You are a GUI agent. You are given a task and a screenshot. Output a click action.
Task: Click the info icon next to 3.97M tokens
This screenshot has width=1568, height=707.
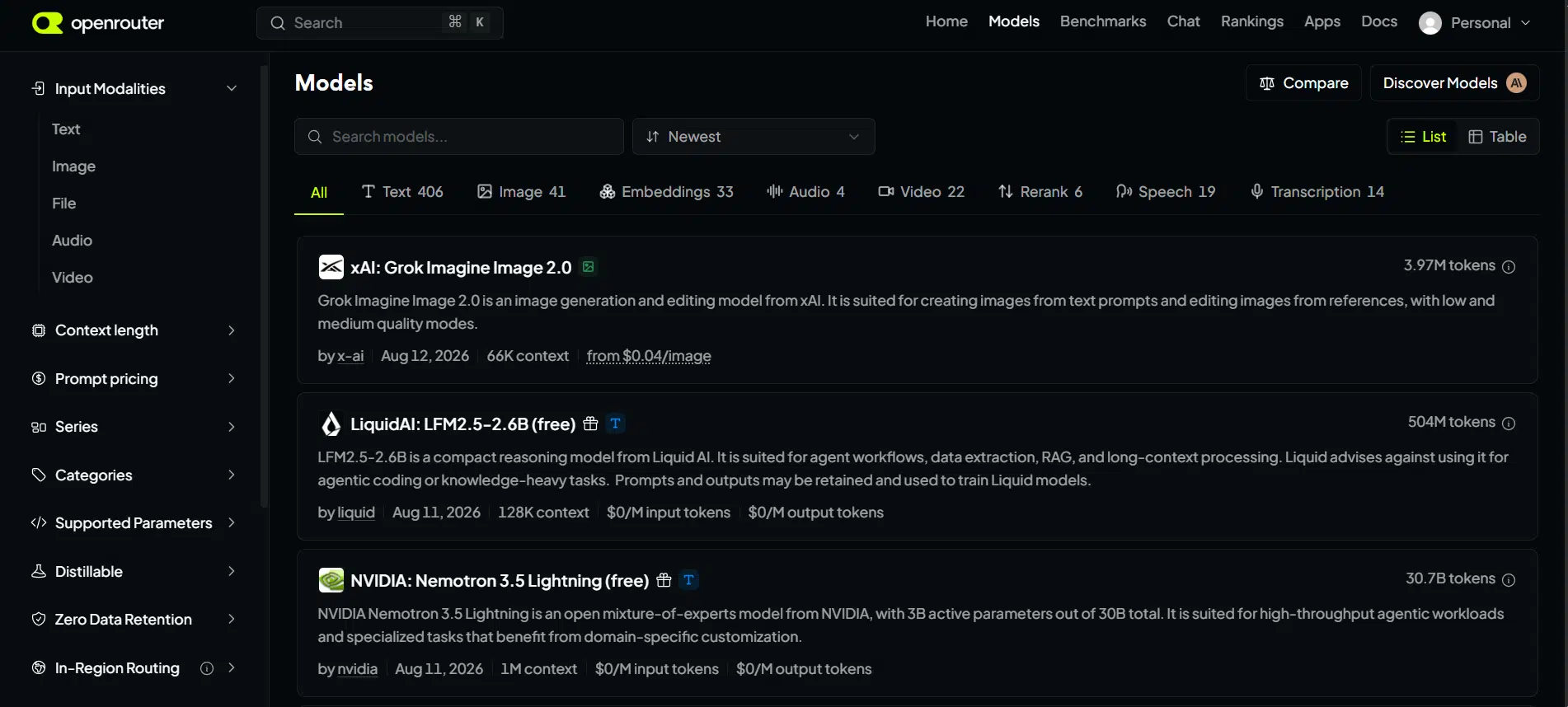pyautogui.click(x=1509, y=267)
